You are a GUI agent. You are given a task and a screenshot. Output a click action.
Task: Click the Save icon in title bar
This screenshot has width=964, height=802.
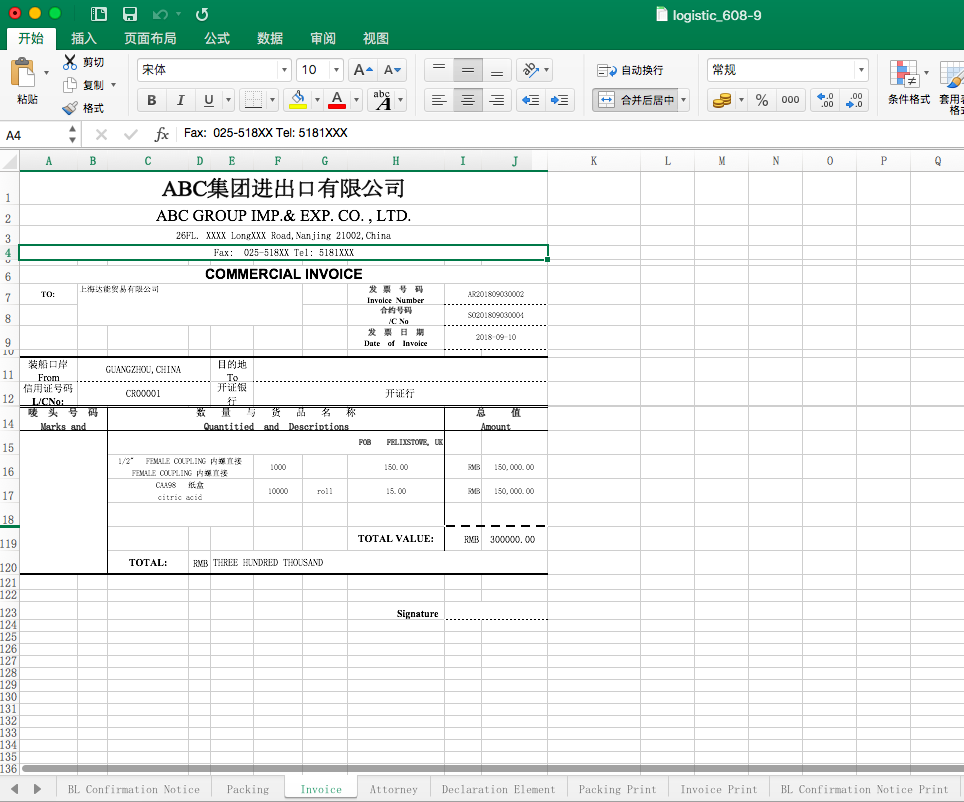(x=130, y=14)
